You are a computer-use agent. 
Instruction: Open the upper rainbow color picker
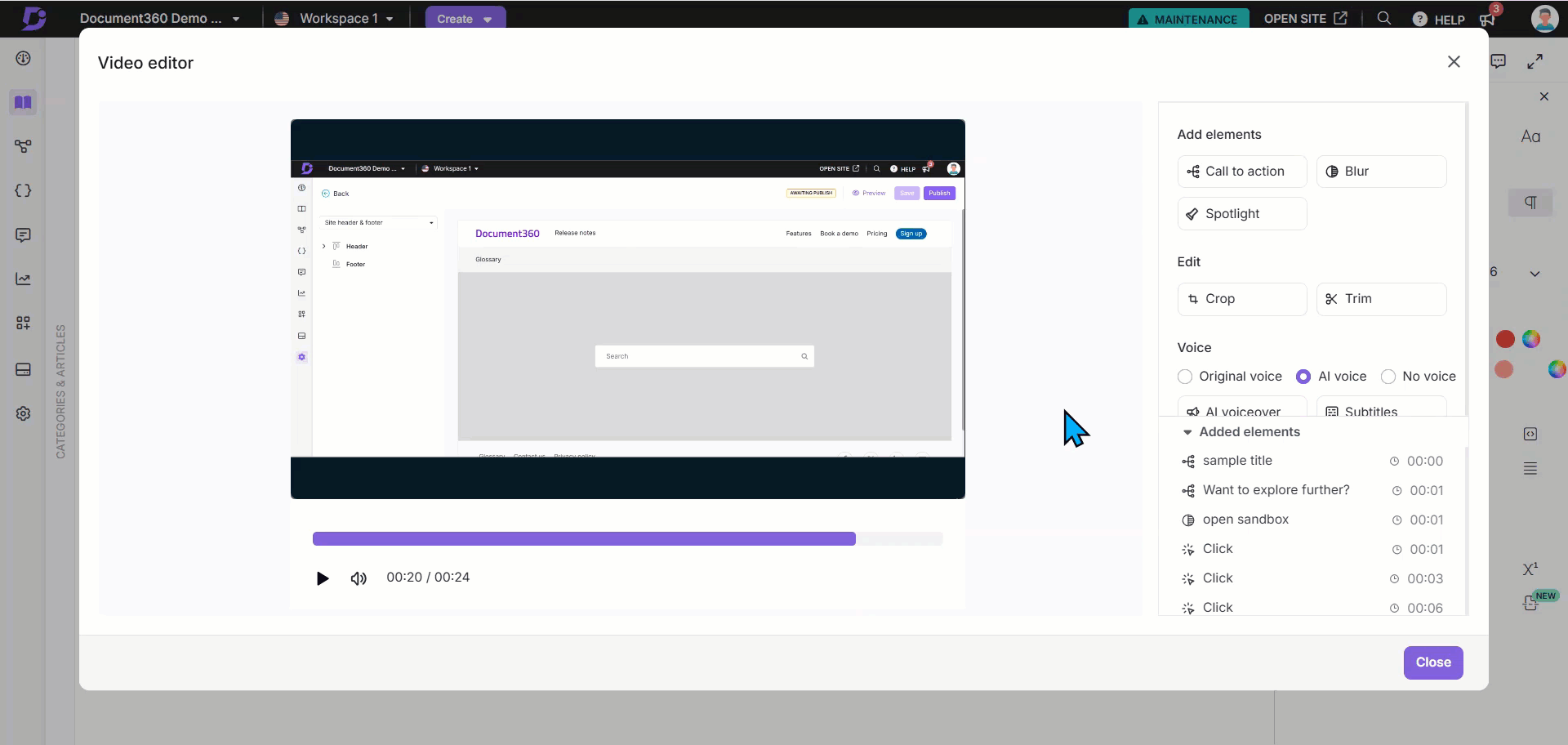pos(1531,339)
